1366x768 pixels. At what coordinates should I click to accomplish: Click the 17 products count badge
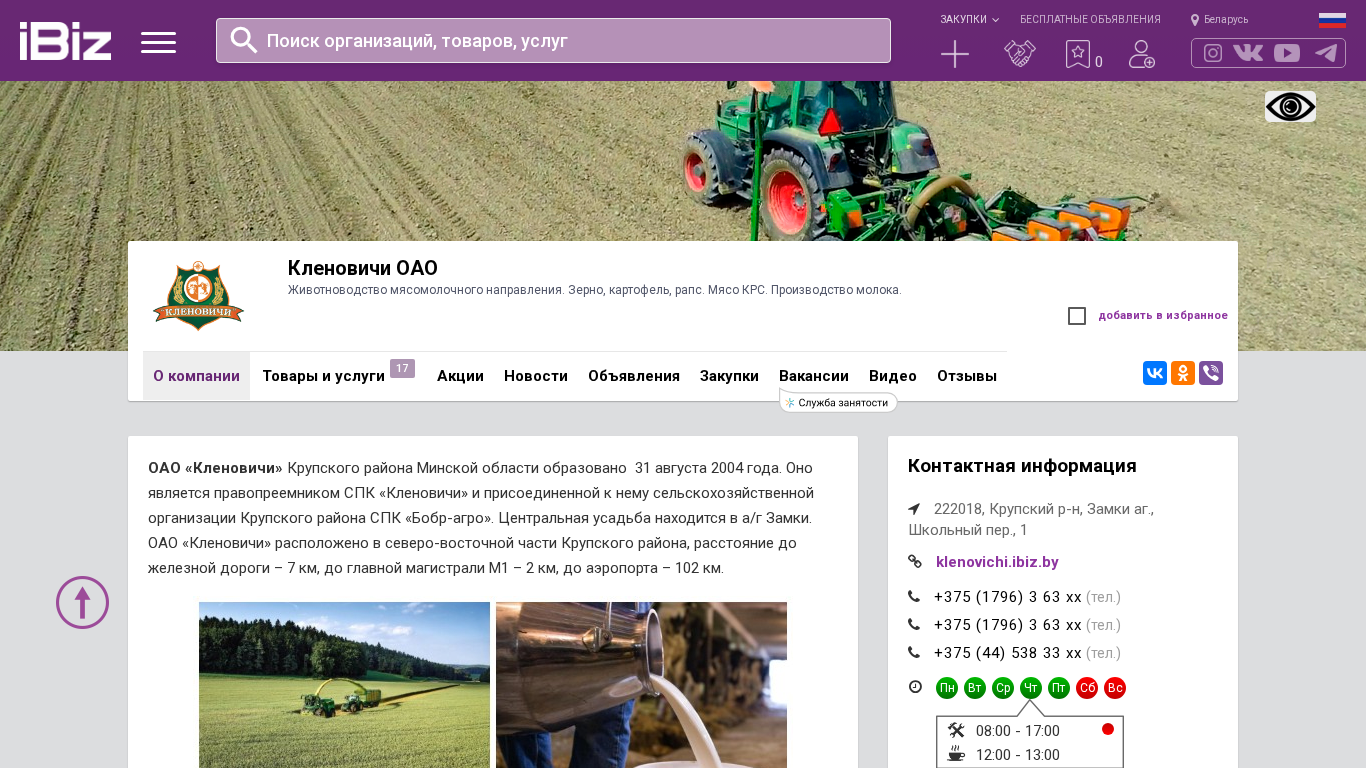pyautogui.click(x=402, y=369)
